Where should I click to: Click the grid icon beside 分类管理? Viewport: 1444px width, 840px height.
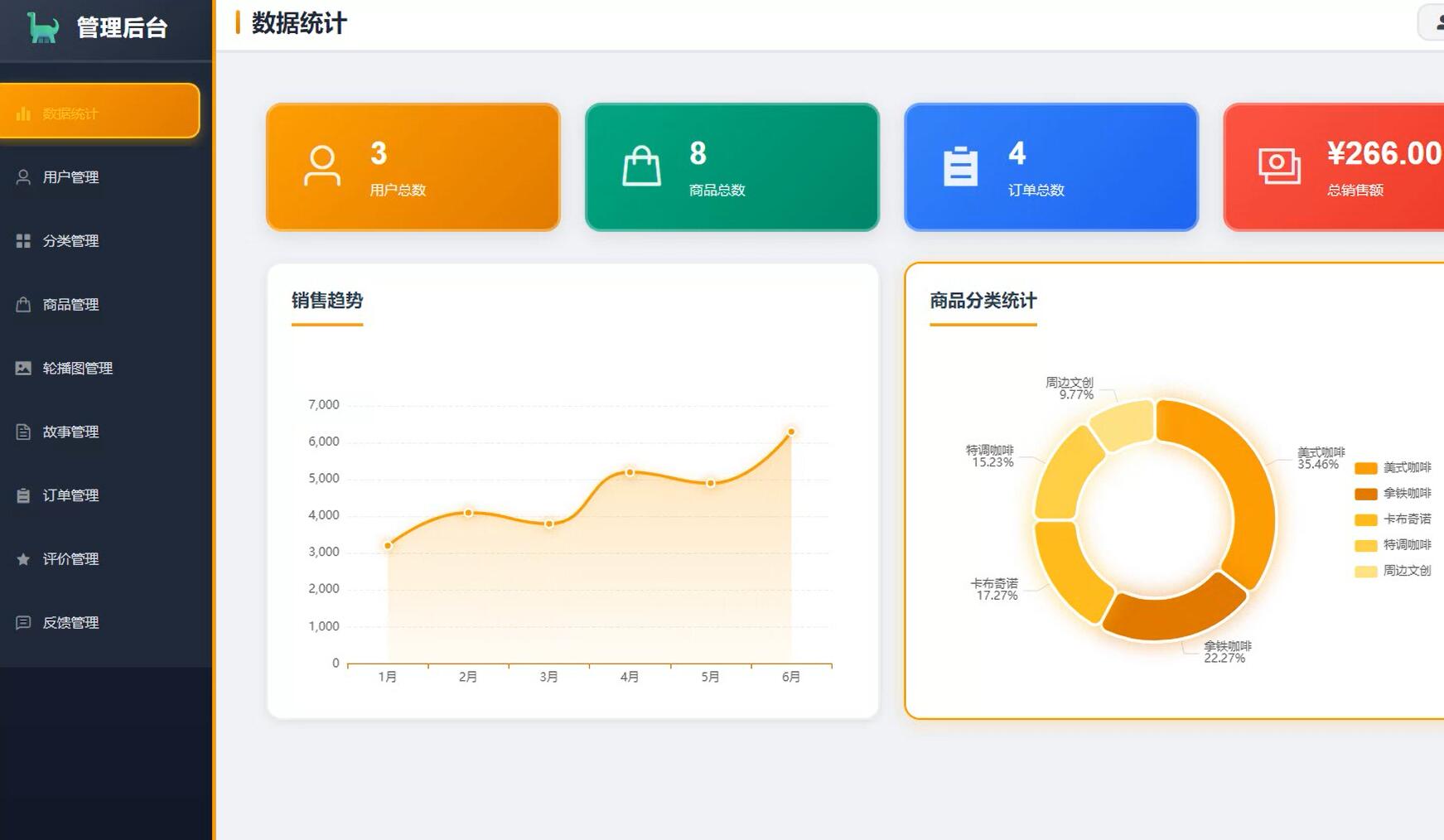[x=23, y=241]
